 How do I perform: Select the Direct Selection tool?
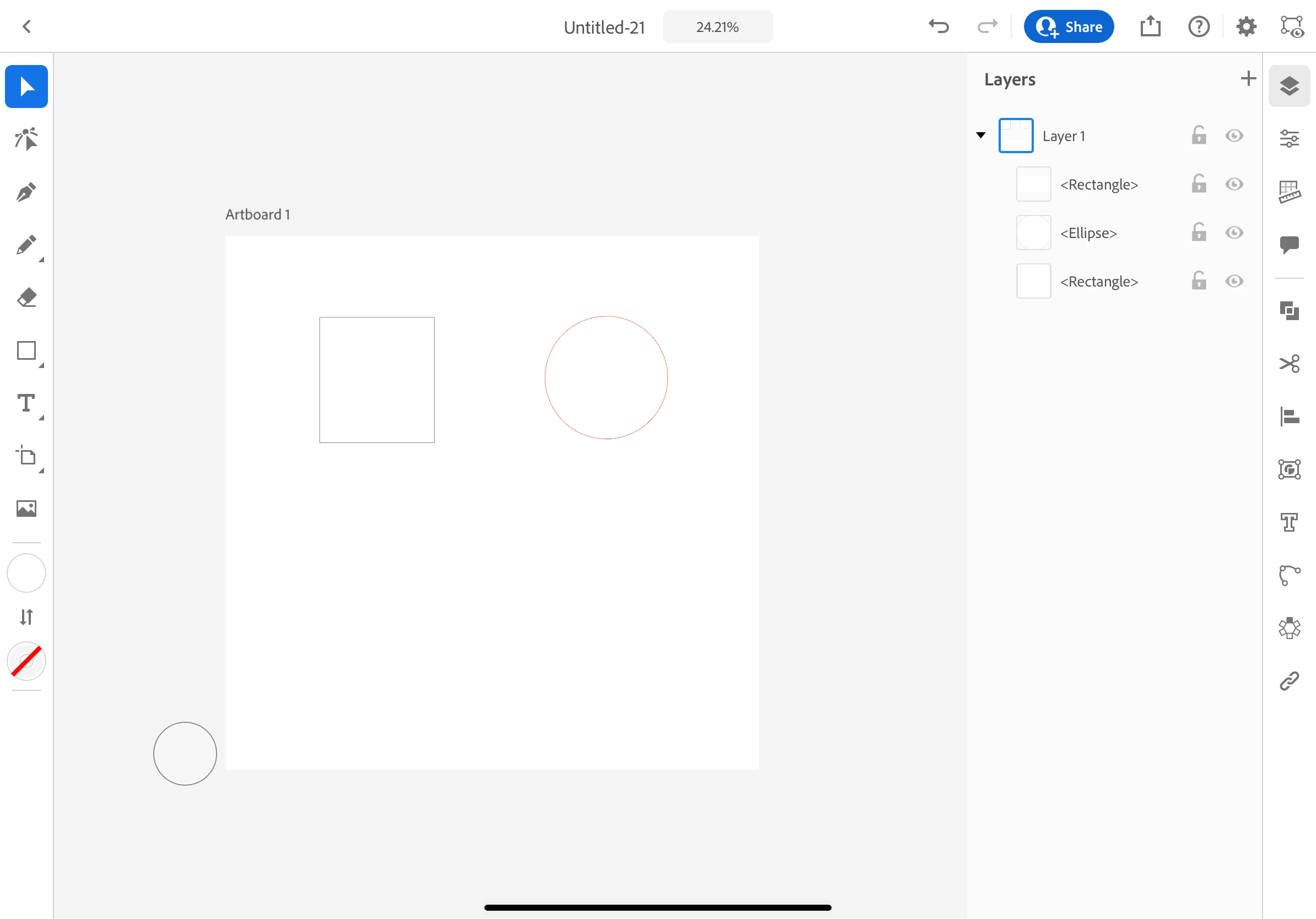pos(26,139)
